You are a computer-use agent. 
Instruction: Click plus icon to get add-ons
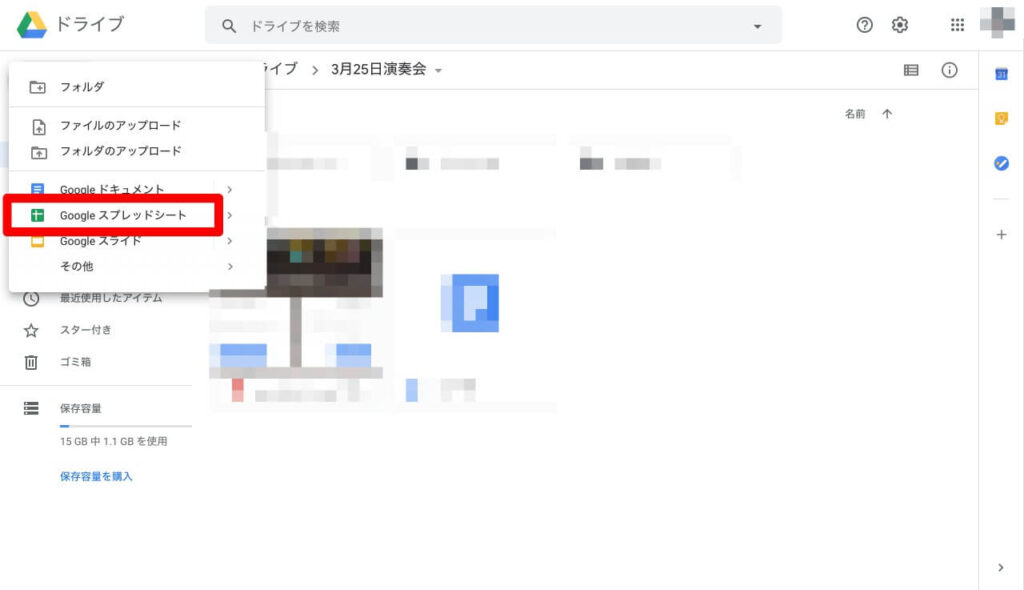(1001, 235)
